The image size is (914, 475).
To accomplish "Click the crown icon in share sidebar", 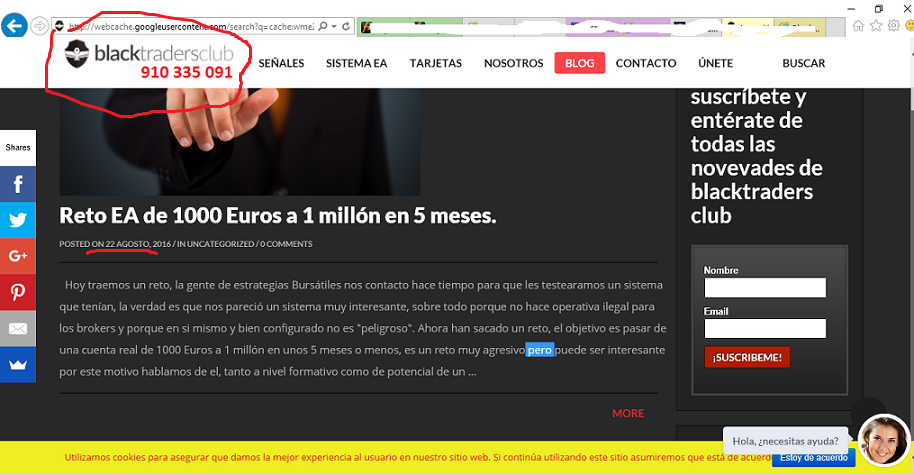I will click(x=18, y=364).
